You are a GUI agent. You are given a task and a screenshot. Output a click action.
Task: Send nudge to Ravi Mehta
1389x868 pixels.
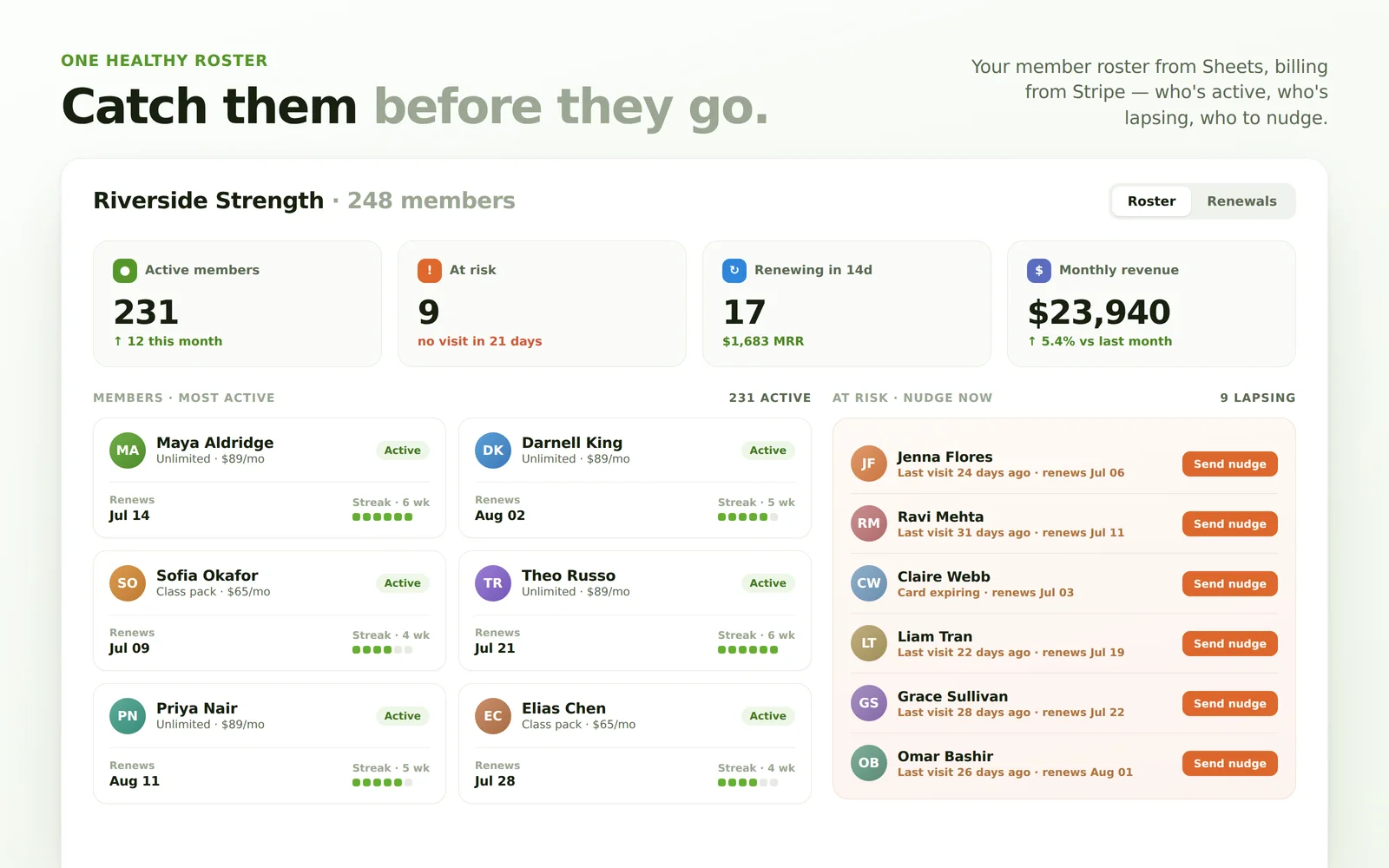(x=1229, y=524)
